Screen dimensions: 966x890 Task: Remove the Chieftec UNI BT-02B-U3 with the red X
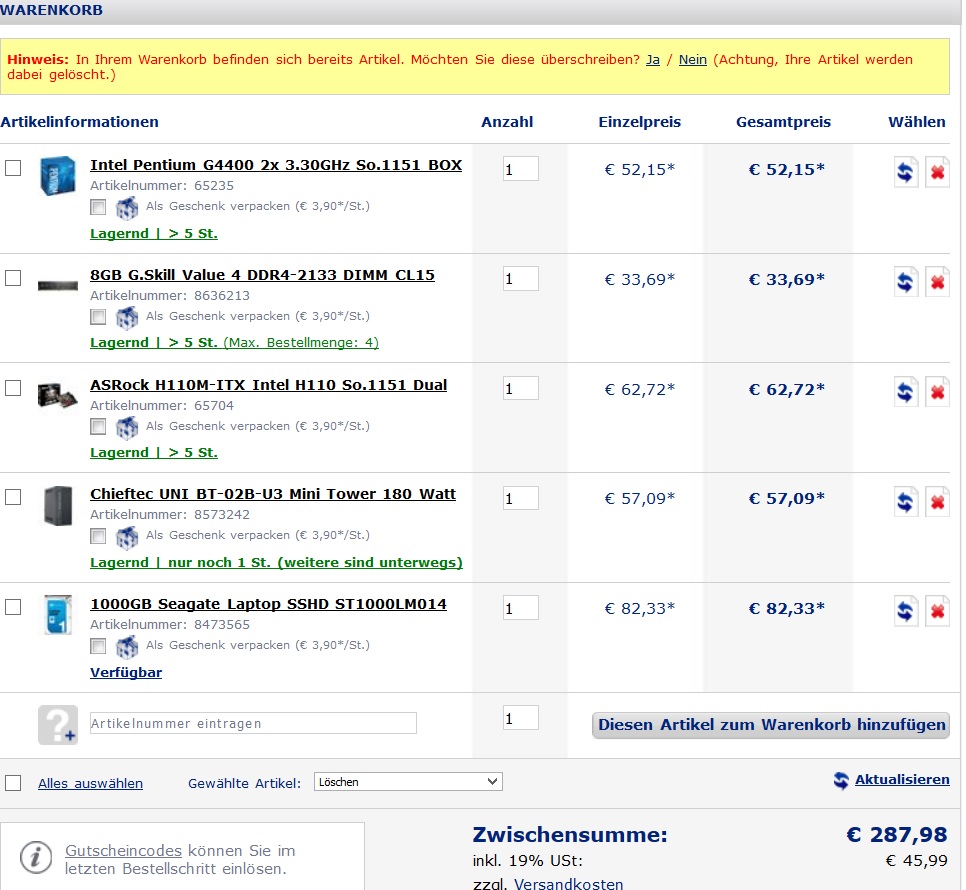tap(937, 501)
